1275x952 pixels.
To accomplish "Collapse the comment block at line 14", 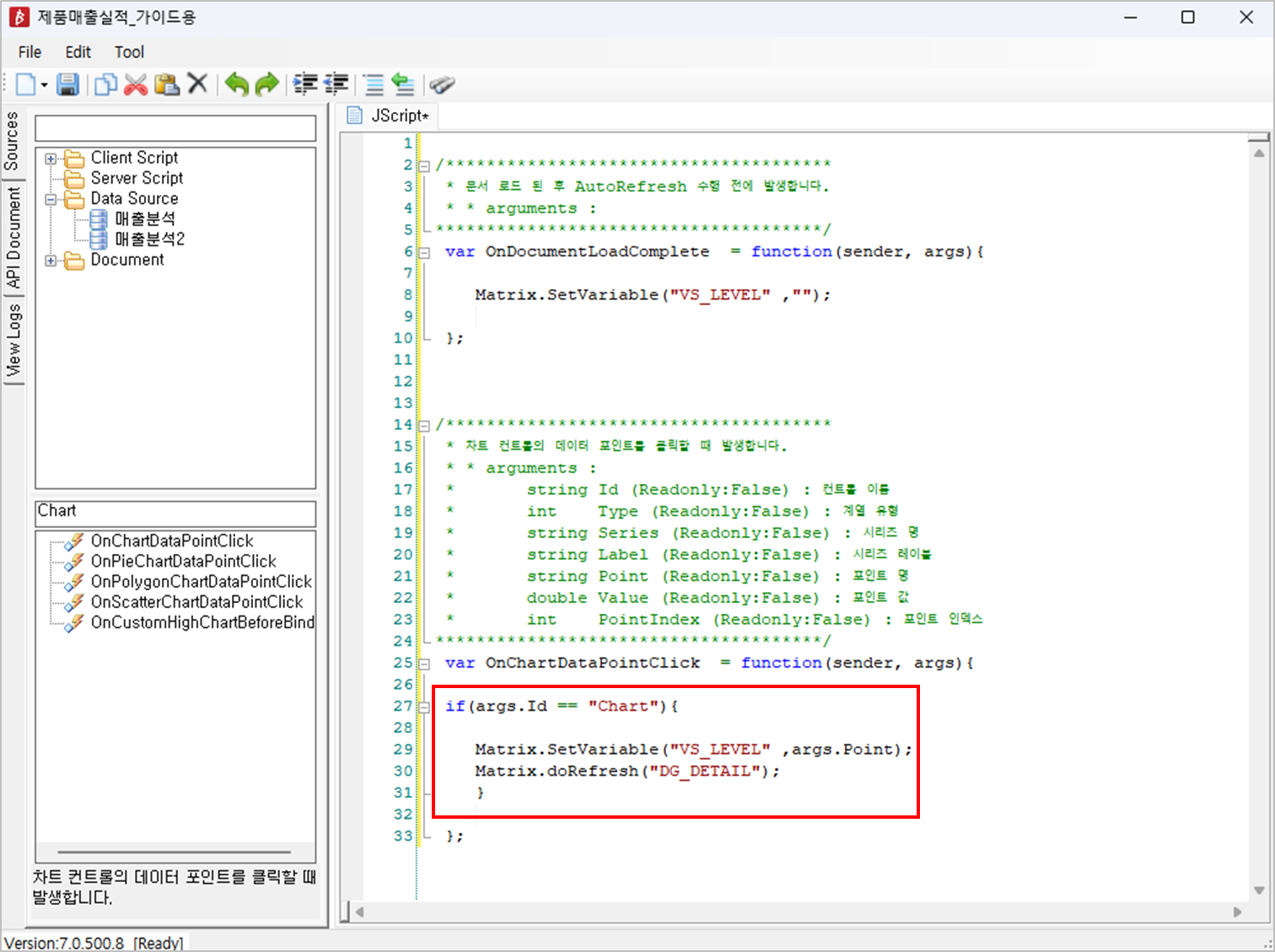I will [x=424, y=425].
